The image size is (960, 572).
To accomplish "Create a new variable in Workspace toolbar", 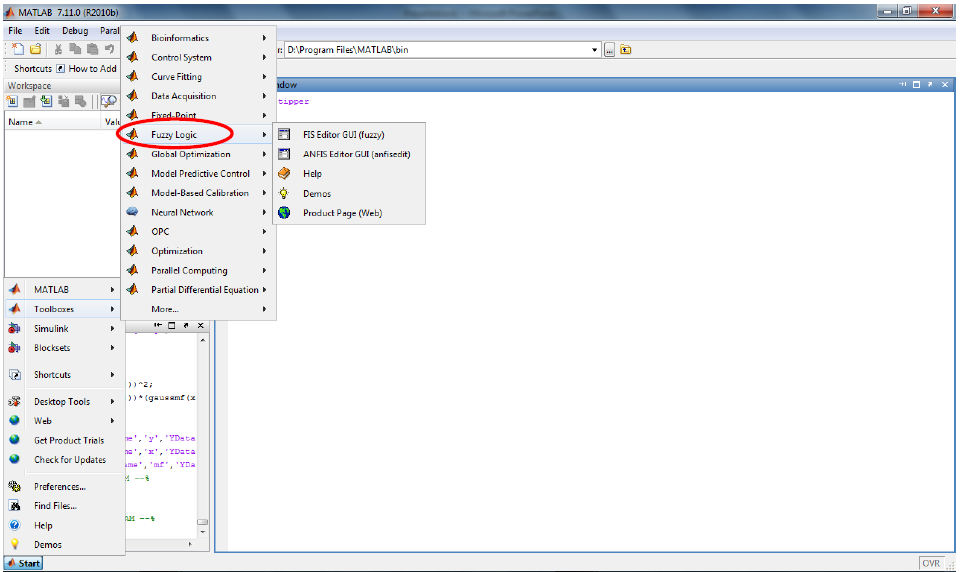I will click(x=12, y=102).
